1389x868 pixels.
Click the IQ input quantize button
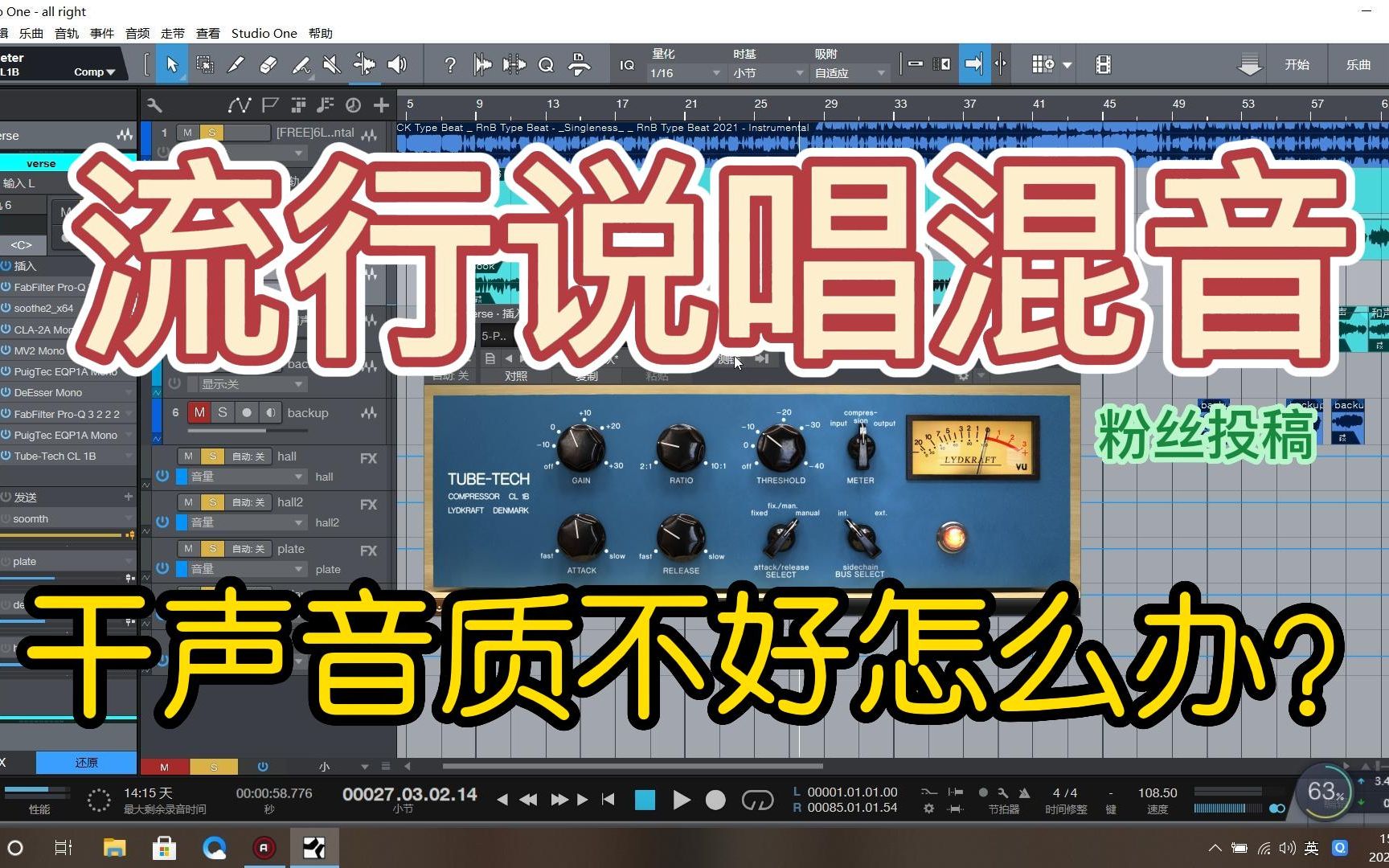tap(627, 65)
